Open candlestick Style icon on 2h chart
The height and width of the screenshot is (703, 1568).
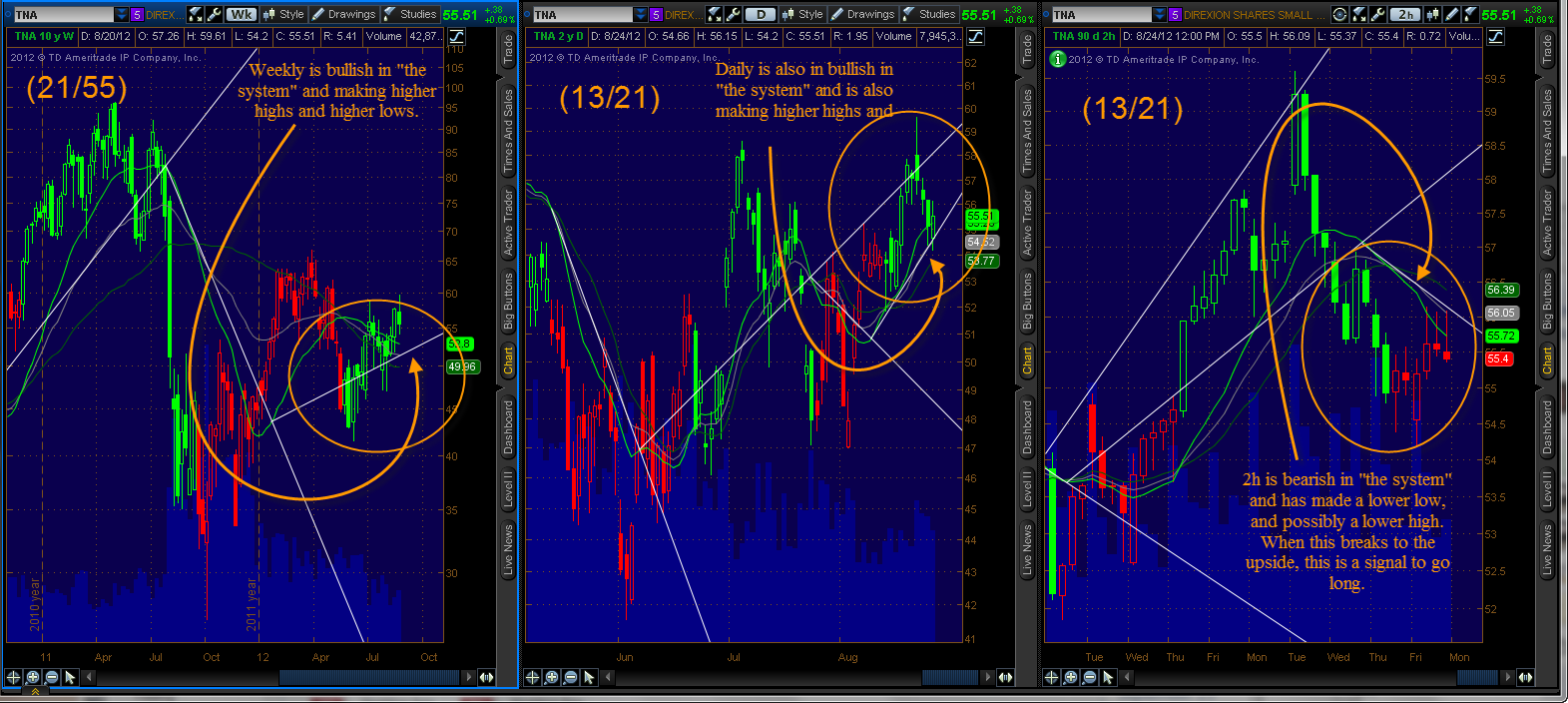pyautogui.click(x=1432, y=14)
